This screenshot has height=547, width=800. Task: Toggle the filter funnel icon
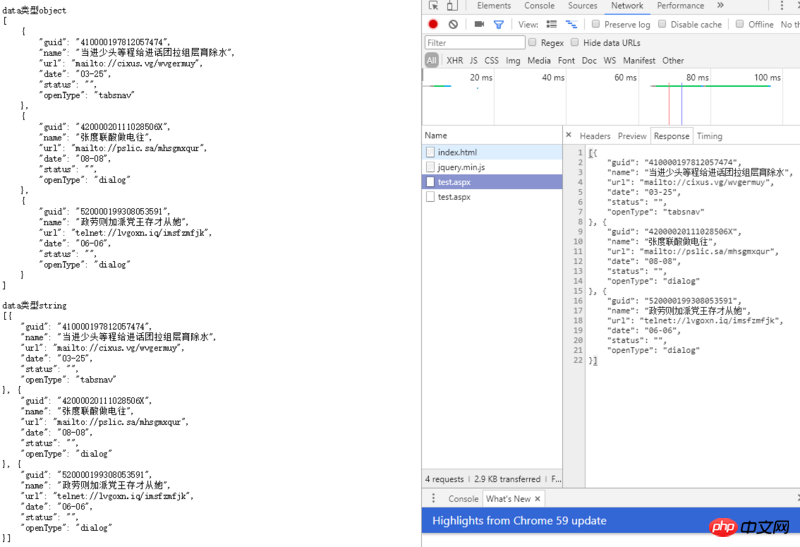click(x=498, y=24)
